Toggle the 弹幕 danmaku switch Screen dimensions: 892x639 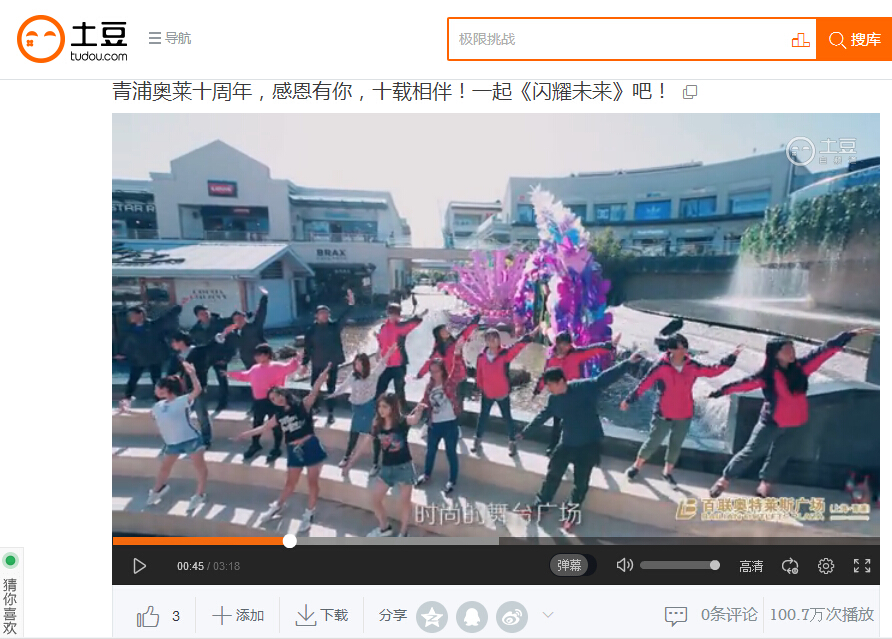pyautogui.click(x=572, y=565)
